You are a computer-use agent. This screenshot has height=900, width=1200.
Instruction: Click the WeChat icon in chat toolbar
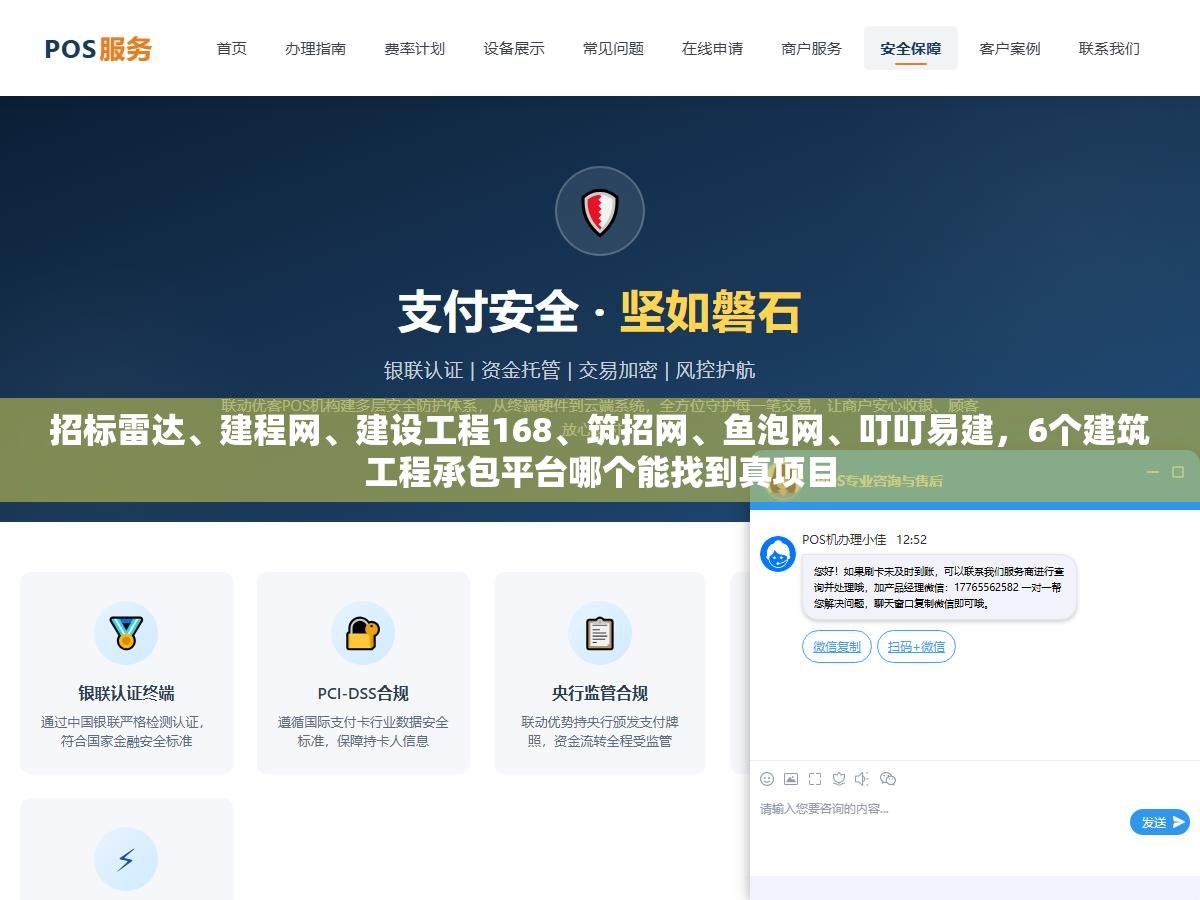point(888,778)
